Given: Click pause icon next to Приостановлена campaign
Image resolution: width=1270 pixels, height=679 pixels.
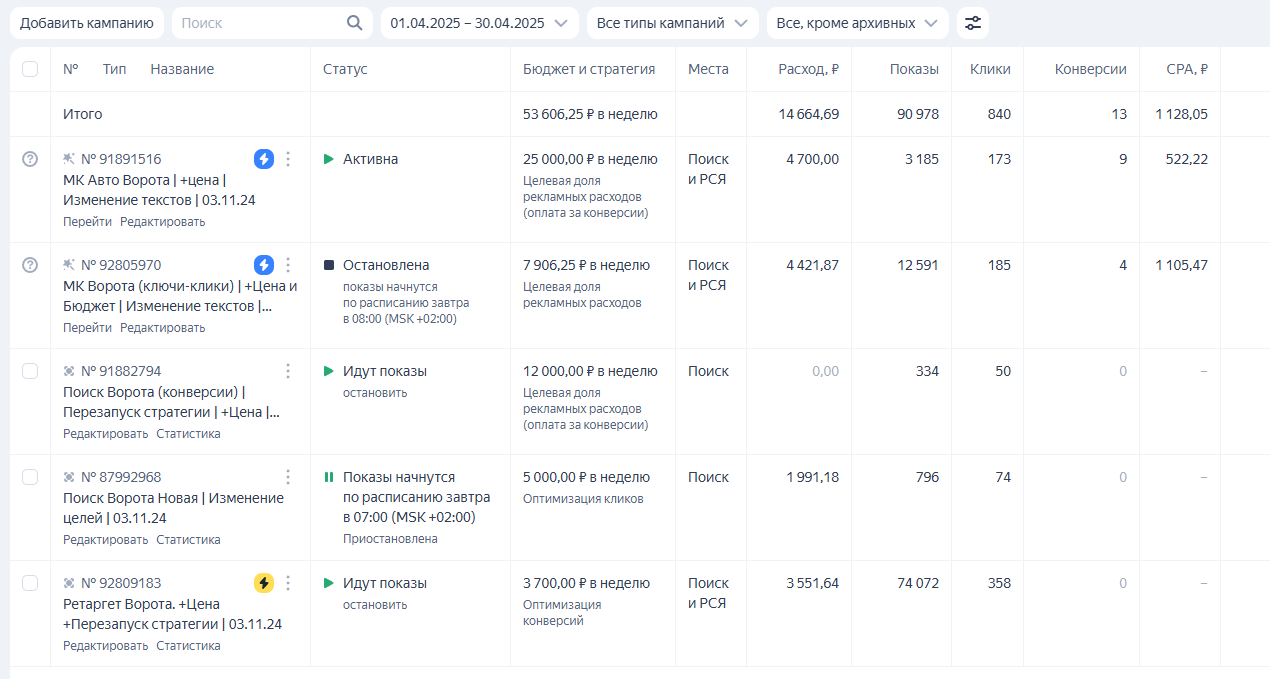Looking at the screenshot, I should 329,477.
